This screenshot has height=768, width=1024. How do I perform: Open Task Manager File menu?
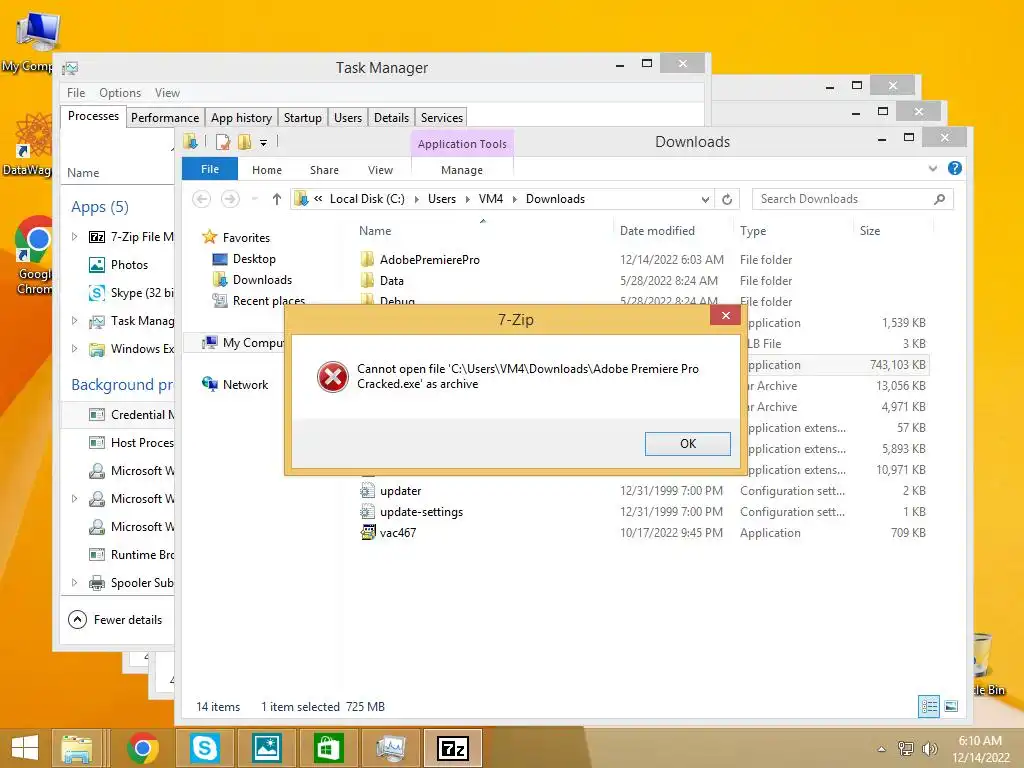[76, 93]
